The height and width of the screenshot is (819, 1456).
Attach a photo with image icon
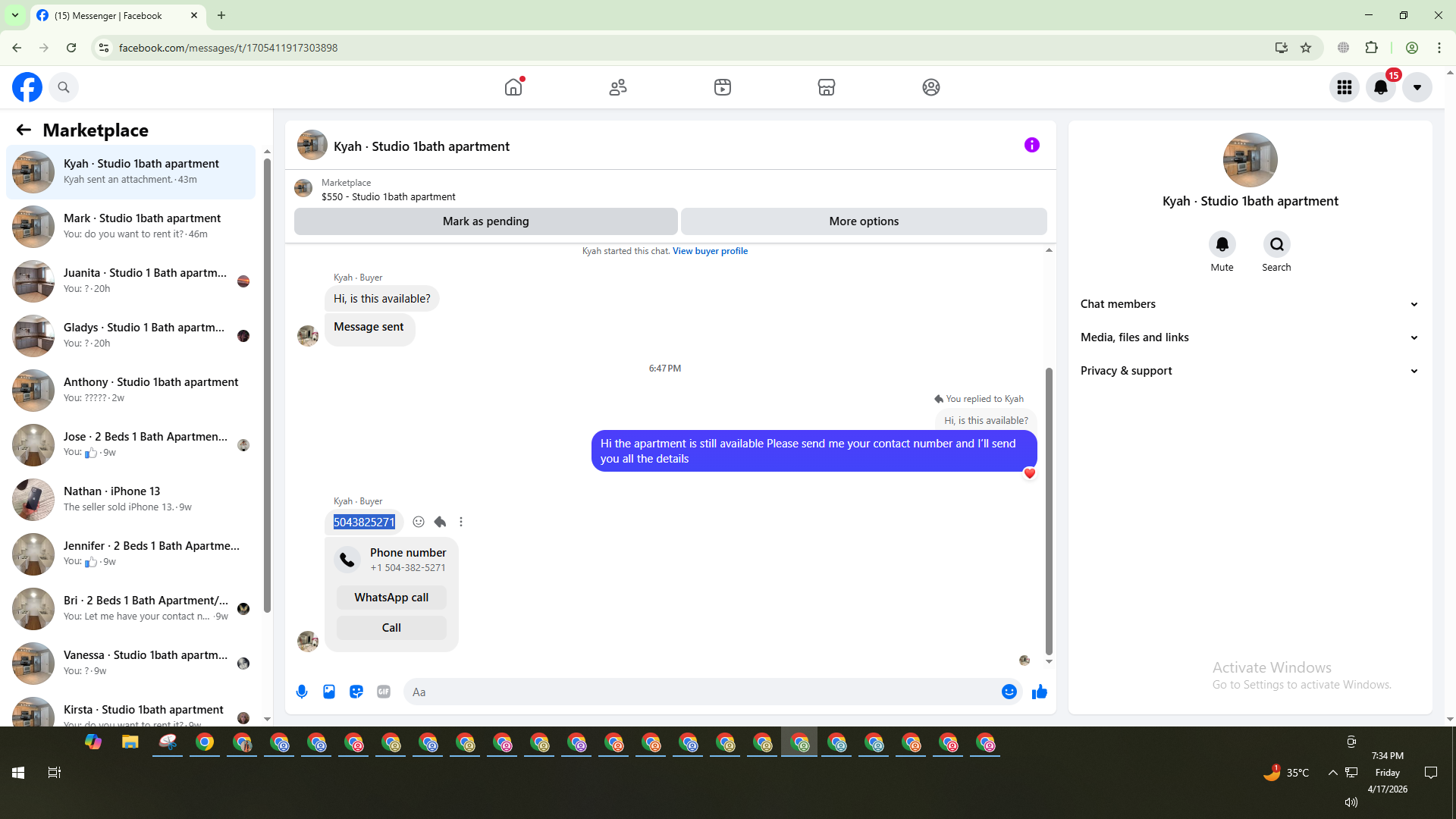point(329,692)
